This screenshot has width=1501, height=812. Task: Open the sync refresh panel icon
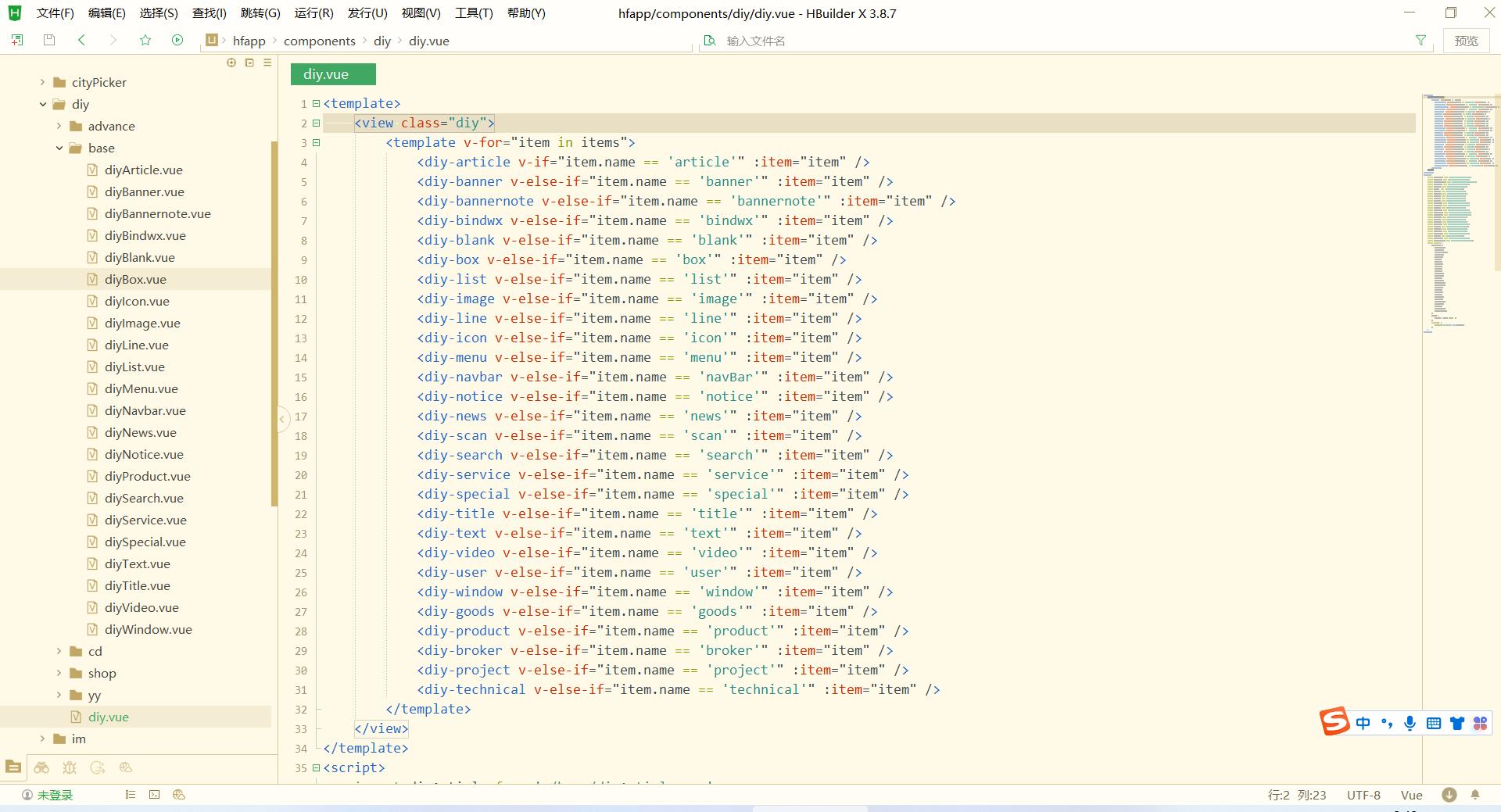pos(98,767)
